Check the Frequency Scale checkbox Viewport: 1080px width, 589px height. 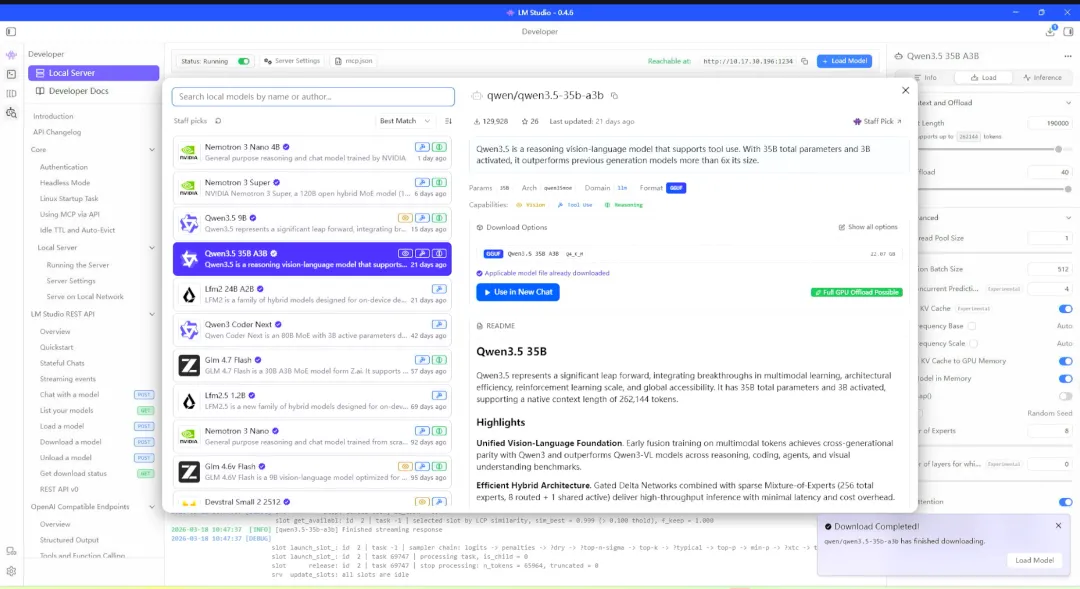click(973, 344)
